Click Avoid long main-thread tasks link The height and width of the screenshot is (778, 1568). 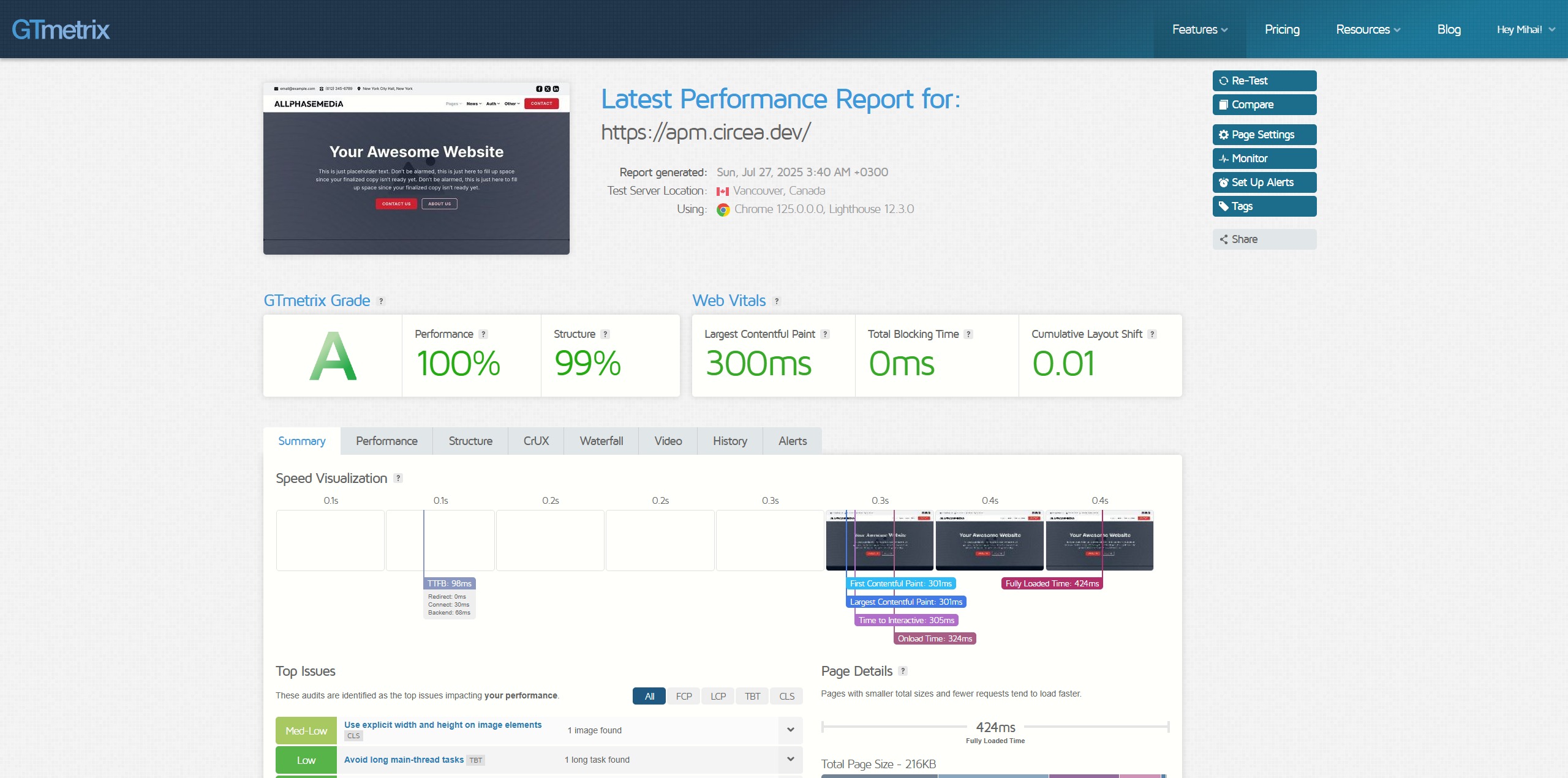(404, 760)
